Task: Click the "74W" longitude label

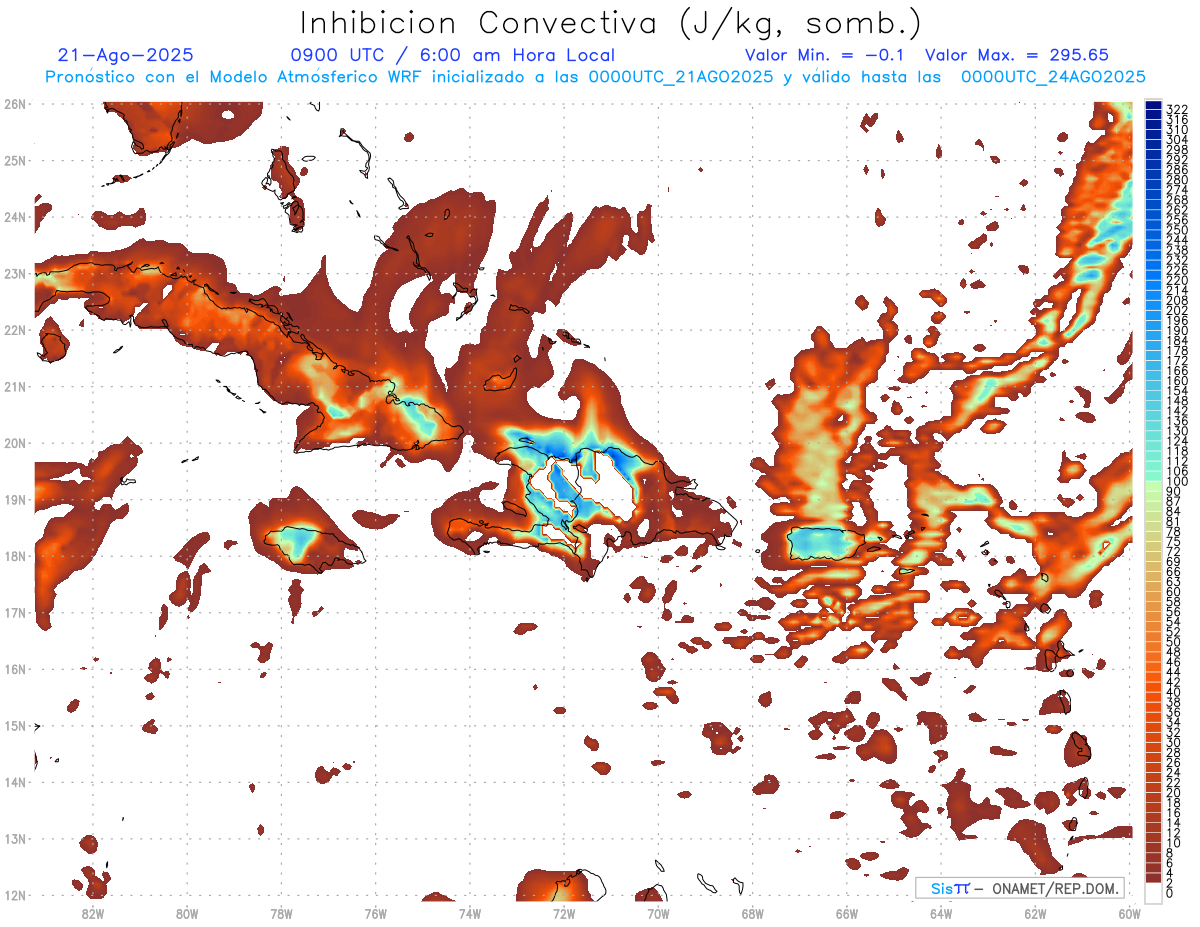Action: point(470,912)
